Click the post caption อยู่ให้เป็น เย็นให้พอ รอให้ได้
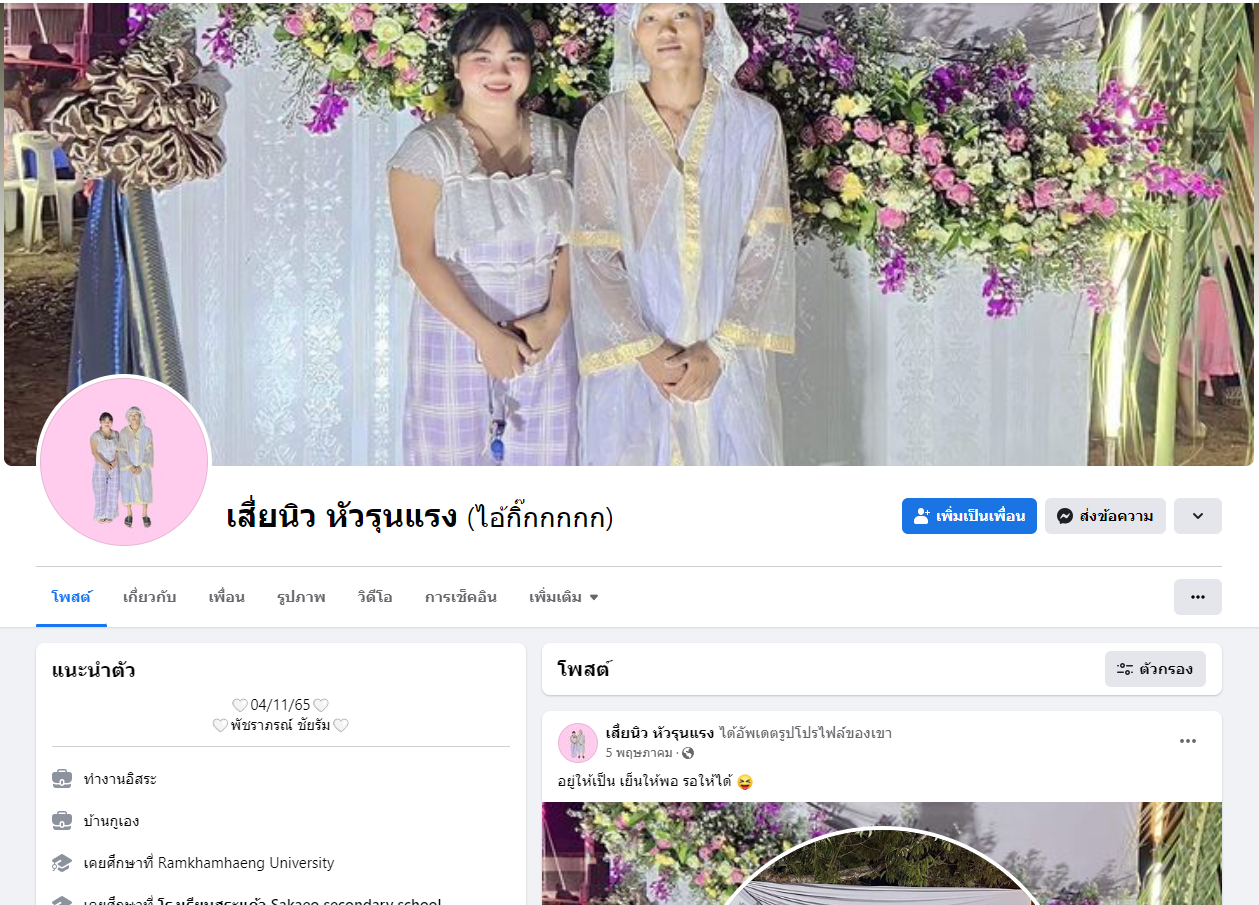 (x=645, y=781)
